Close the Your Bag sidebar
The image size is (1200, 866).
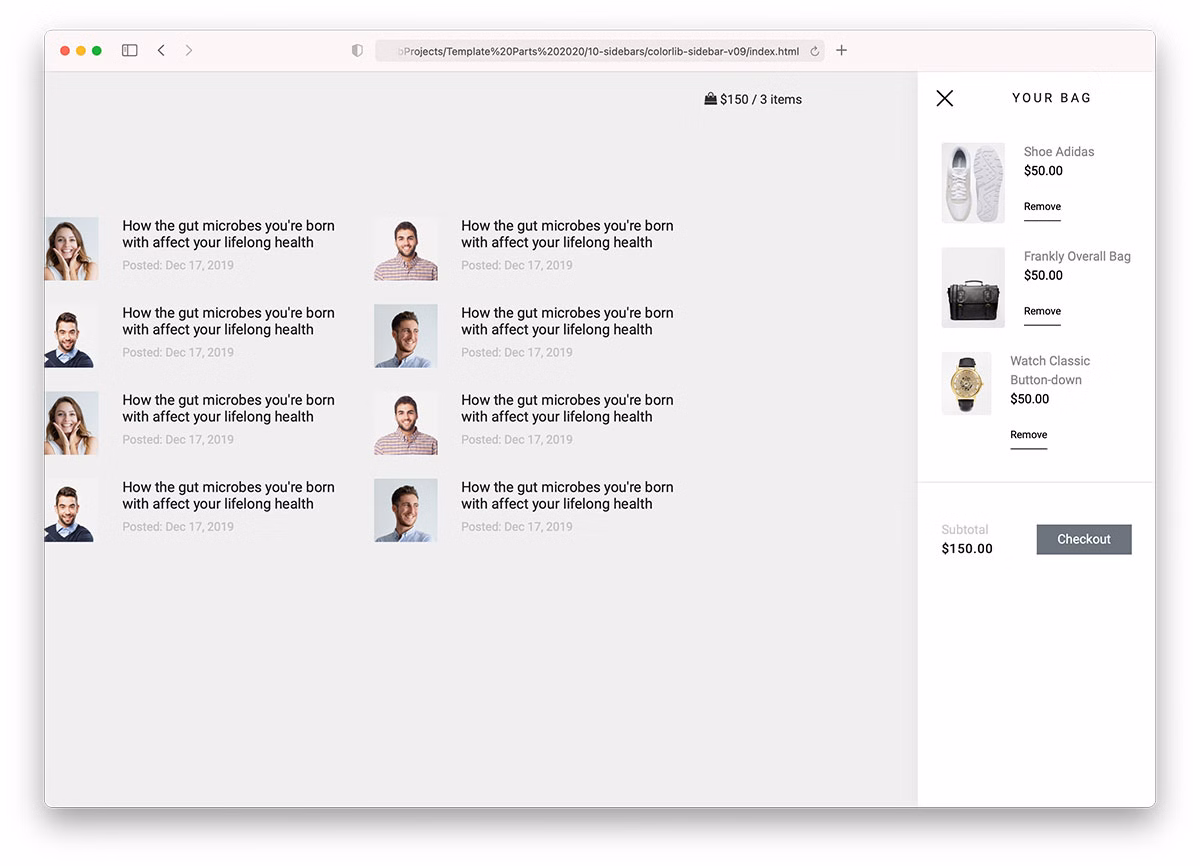[x=944, y=98]
